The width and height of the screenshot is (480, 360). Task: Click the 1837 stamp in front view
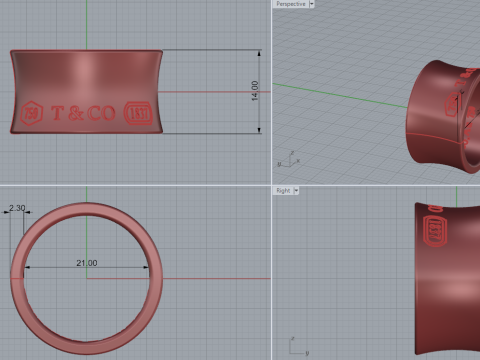tap(138, 113)
